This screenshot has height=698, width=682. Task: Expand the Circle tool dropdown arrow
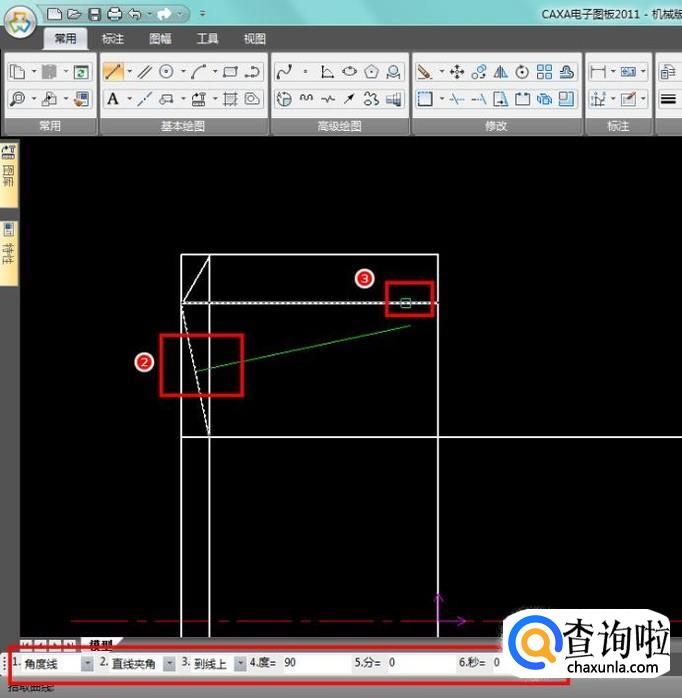point(183,71)
